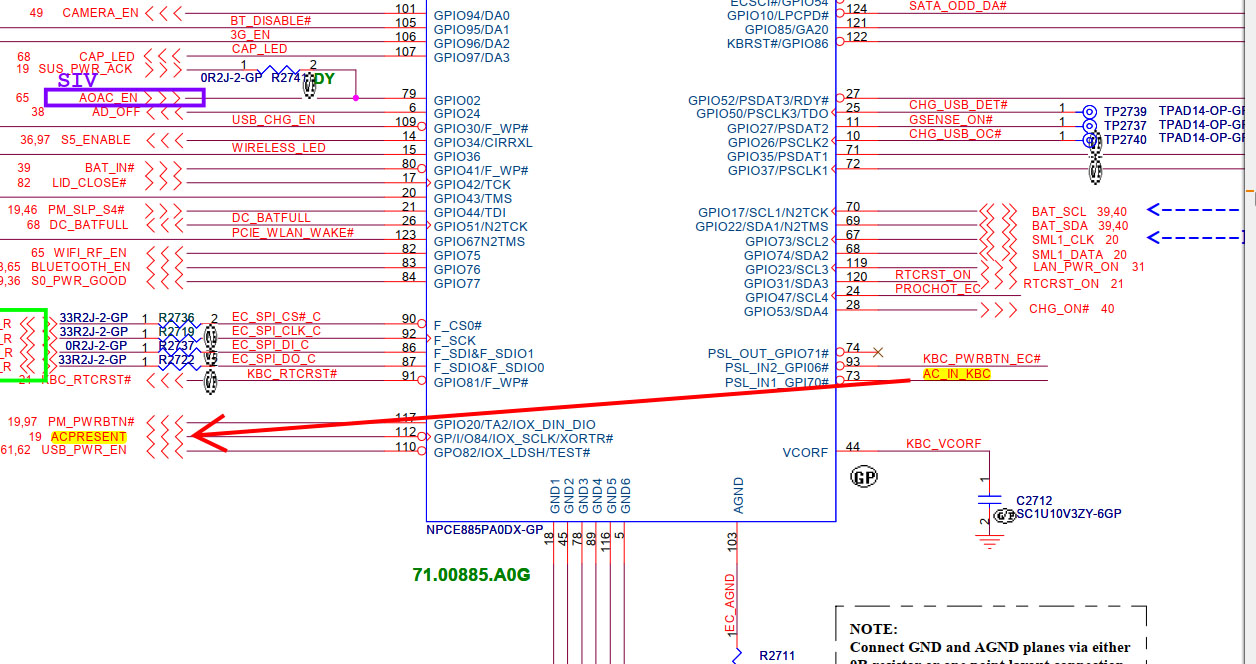
Task: Click the CHG_USB_DET# net label
Action: click(958, 105)
